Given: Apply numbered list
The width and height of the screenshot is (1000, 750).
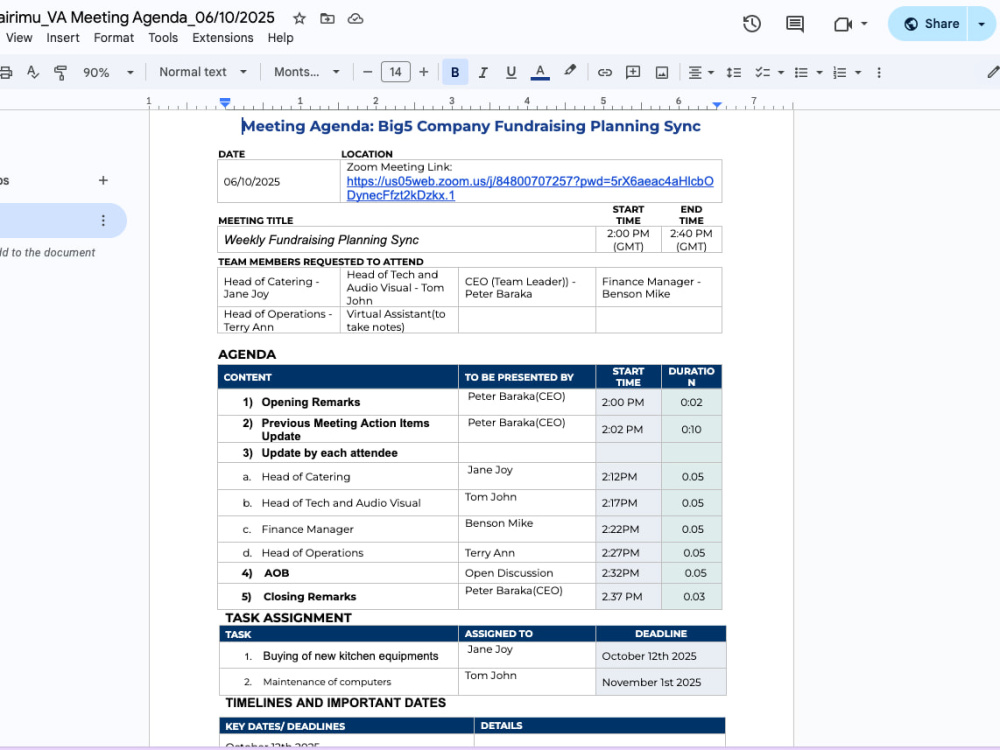Looking at the screenshot, I should [840, 72].
